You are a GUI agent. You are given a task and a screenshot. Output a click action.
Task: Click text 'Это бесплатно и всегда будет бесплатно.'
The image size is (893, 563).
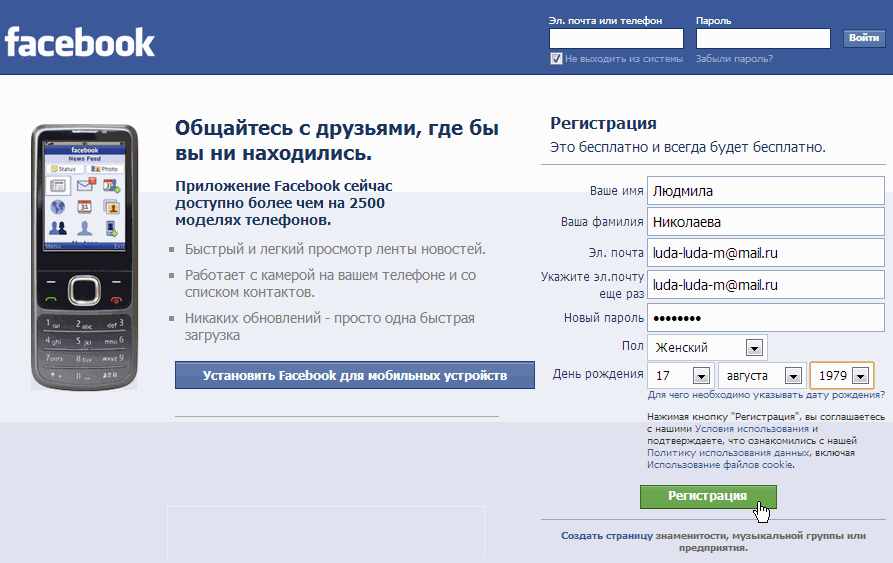click(687, 147)
